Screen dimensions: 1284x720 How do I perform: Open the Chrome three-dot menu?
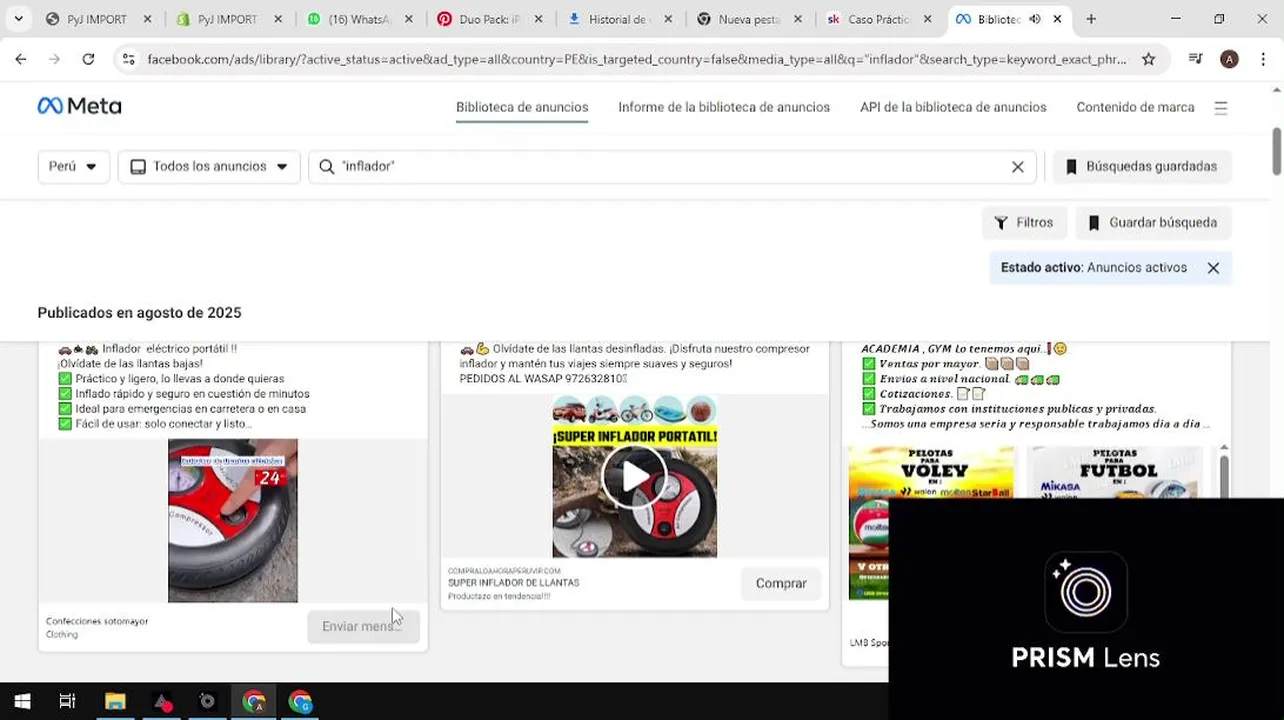[1264, 59]
